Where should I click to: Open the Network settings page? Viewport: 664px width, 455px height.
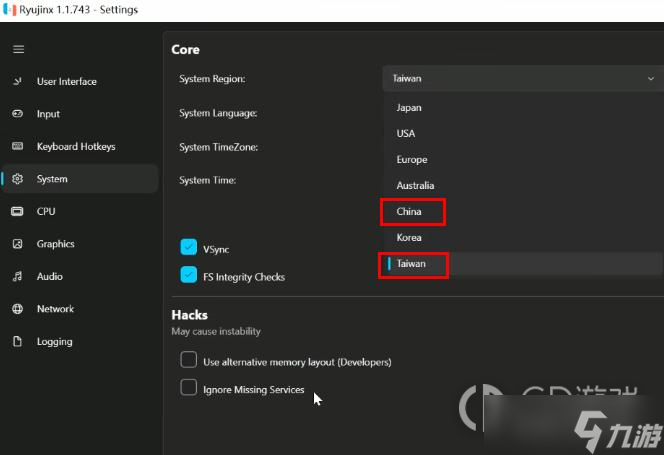(80, 309)
